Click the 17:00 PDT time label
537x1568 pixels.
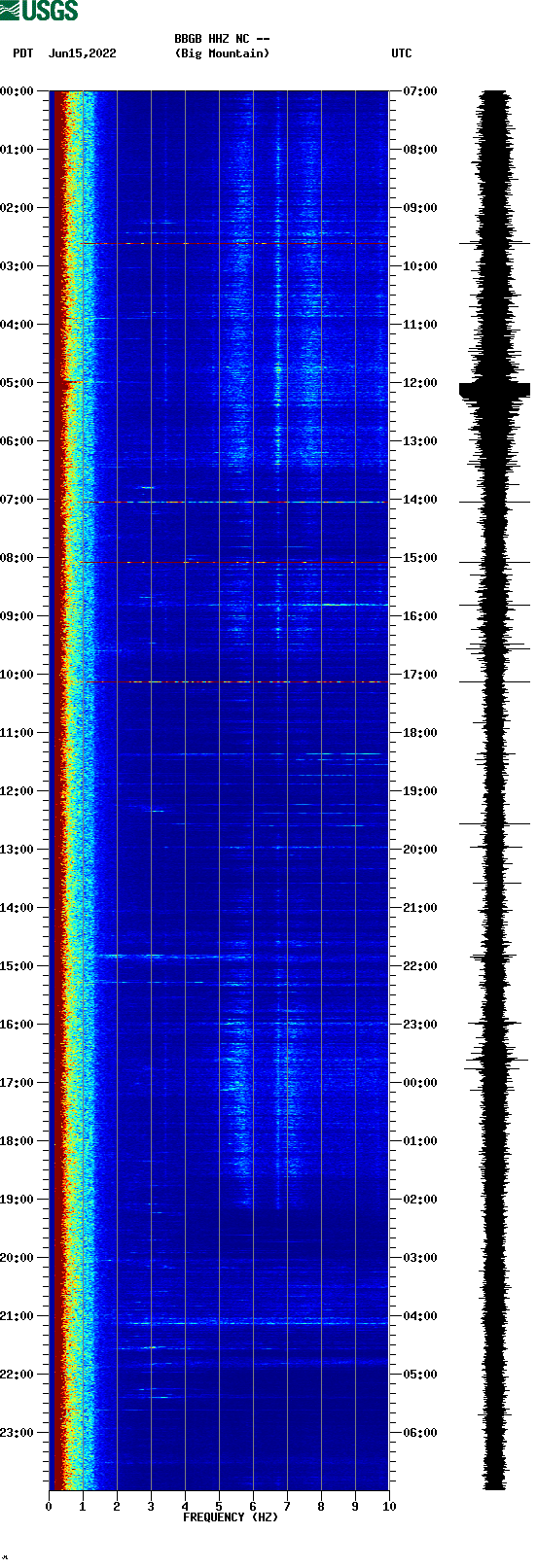(18, 1083)
